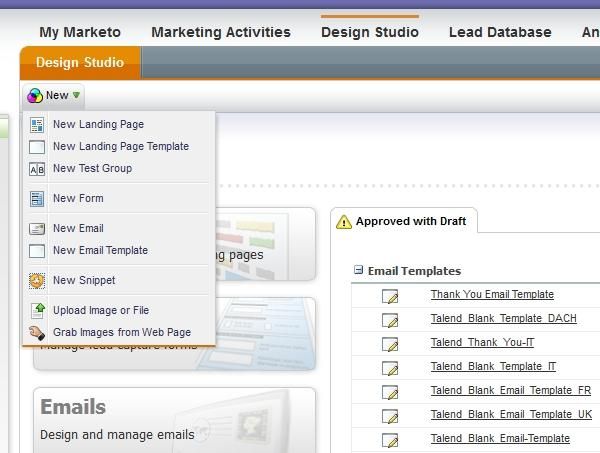600x453 pixels.
Task: Click the colorful New button icon
Action: click(35, 95)
